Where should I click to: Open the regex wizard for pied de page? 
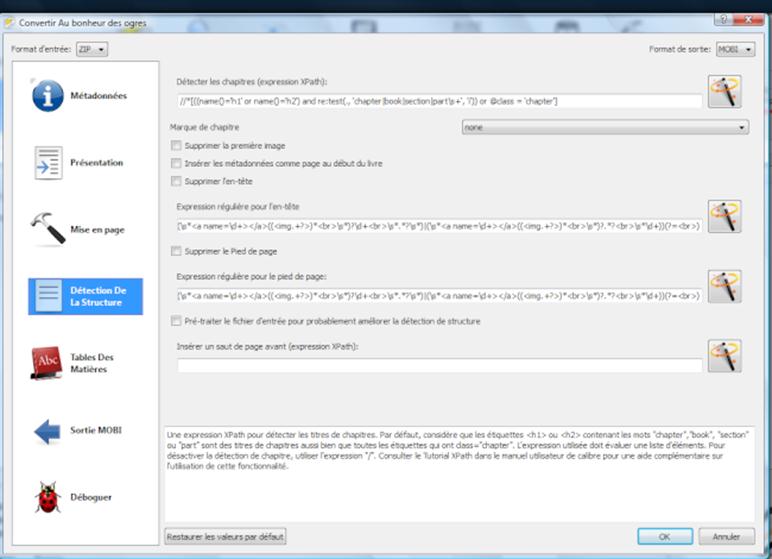[x=724, y=287]
